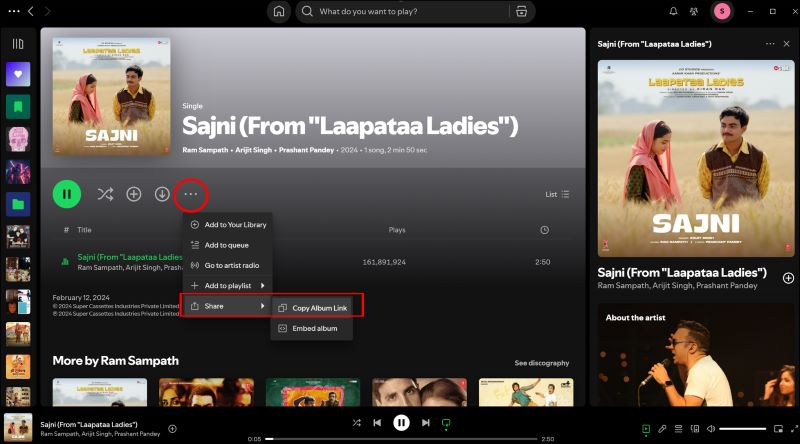The width and height of the screenshot is (800, 444).
Task: Seek within the song progress bar
Action: pos(401,439)
